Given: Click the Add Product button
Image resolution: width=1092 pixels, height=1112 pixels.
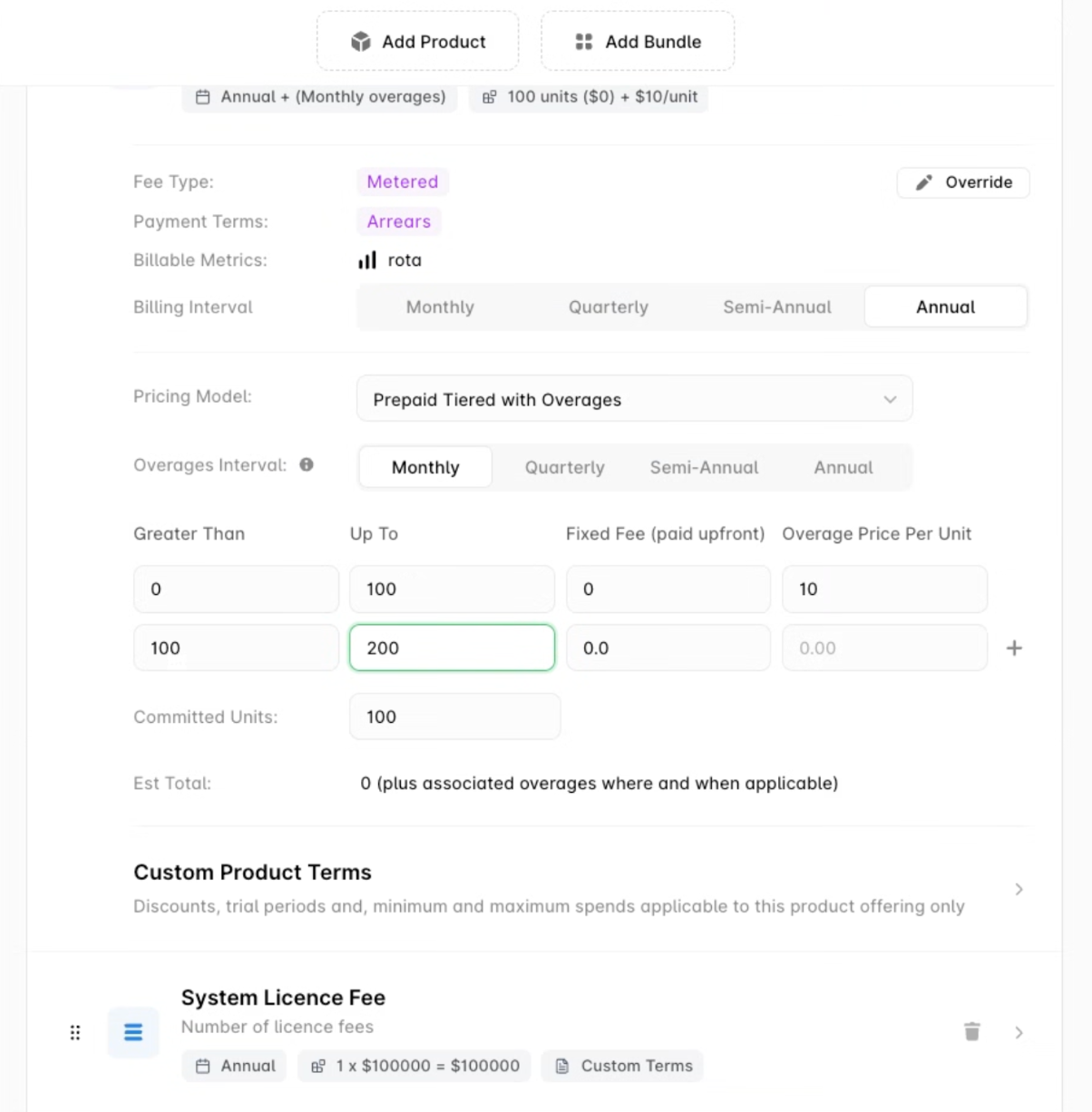Looking at the screenshot, I should tap(417, 42).
